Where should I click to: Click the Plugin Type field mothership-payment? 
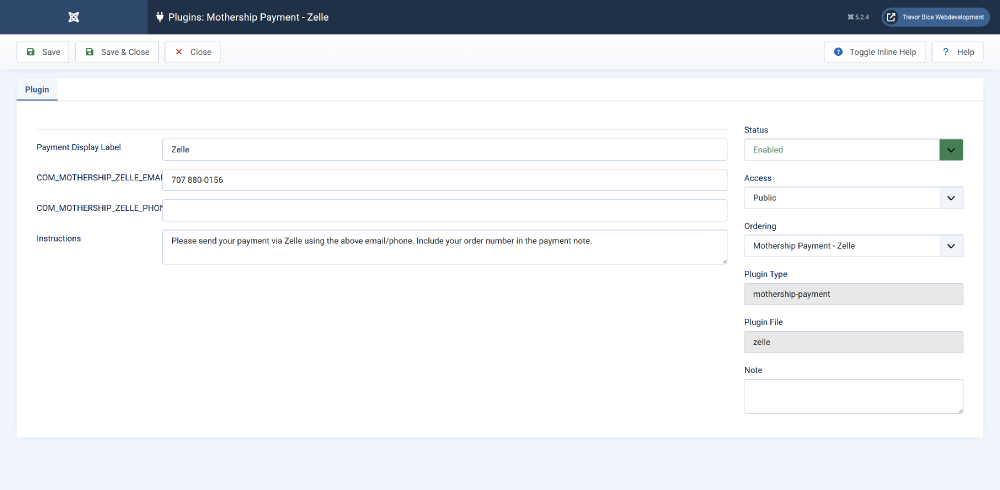(853, 294)
